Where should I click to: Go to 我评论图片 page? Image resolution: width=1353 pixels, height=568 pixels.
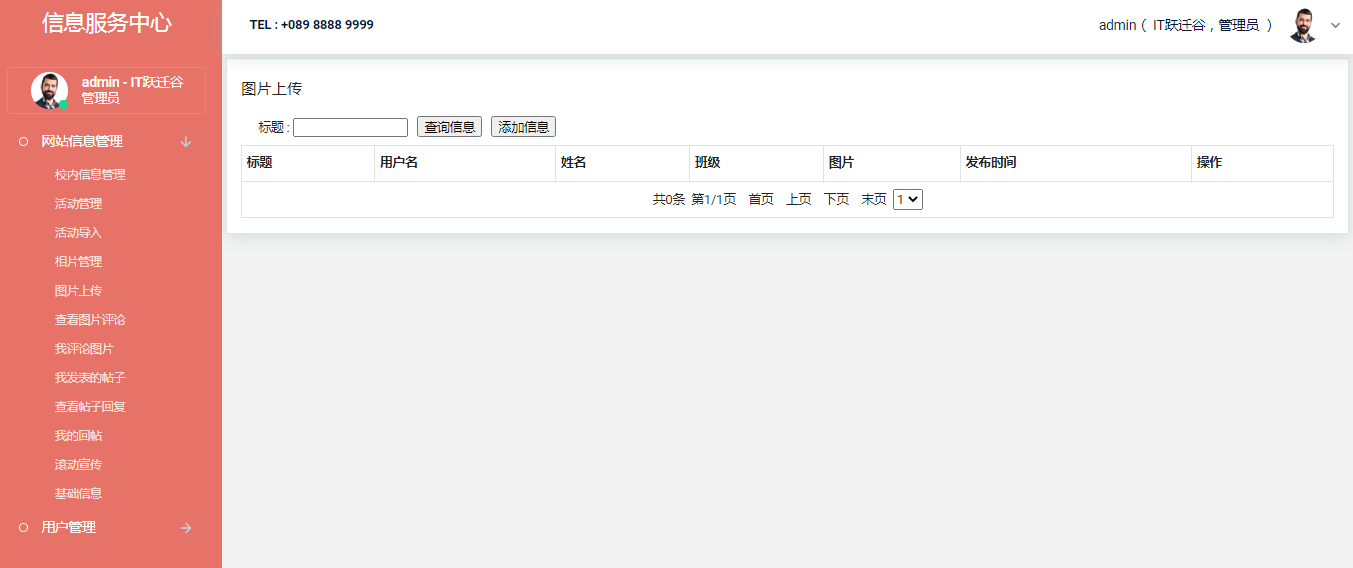click(84, 348)
